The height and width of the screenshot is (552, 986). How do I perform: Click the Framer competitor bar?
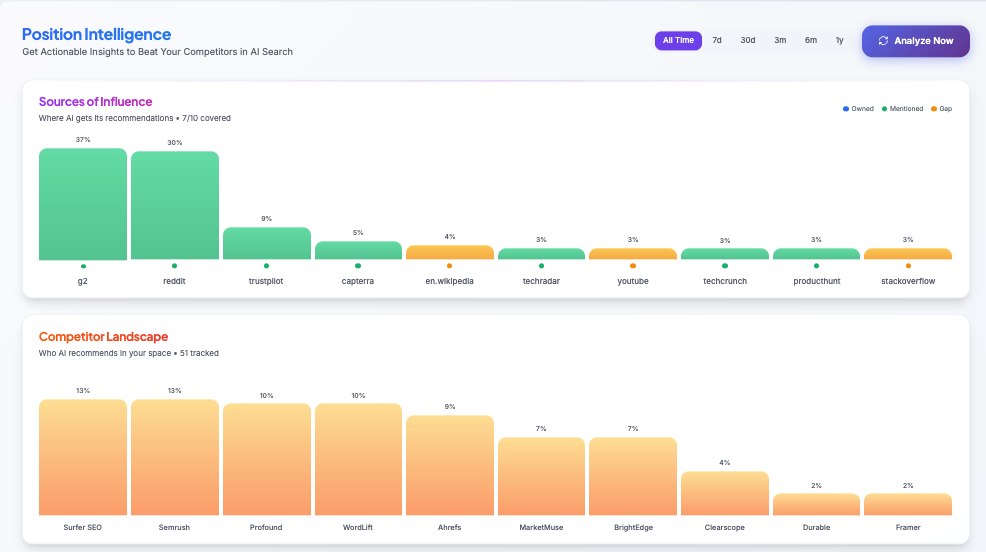pyautogui.click(x=908, y=504)
